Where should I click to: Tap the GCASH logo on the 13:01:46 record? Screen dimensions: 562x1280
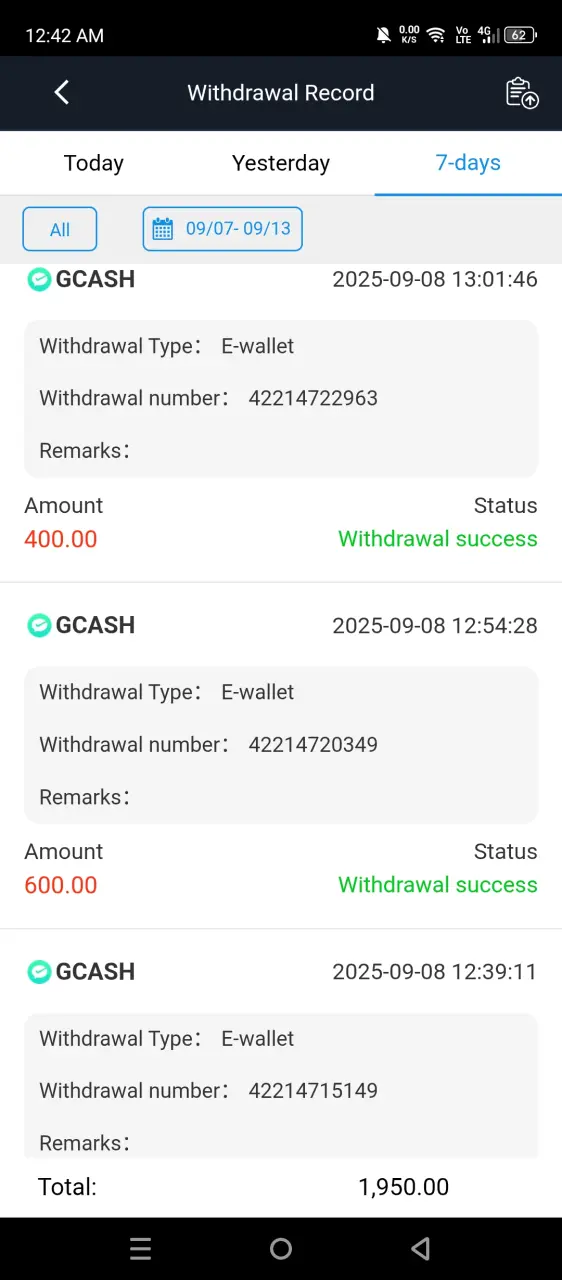coord(39,279)
